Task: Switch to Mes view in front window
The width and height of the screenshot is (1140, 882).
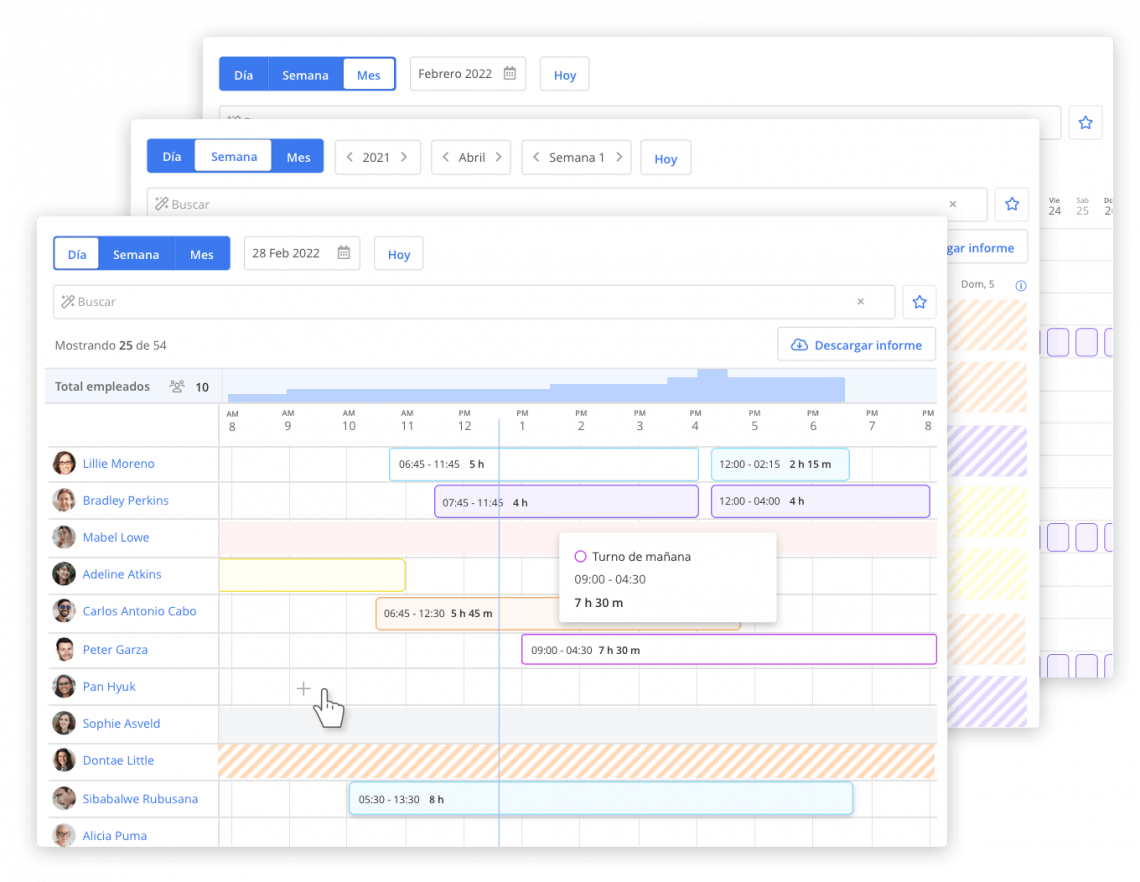Action: (x=202, y=254)
